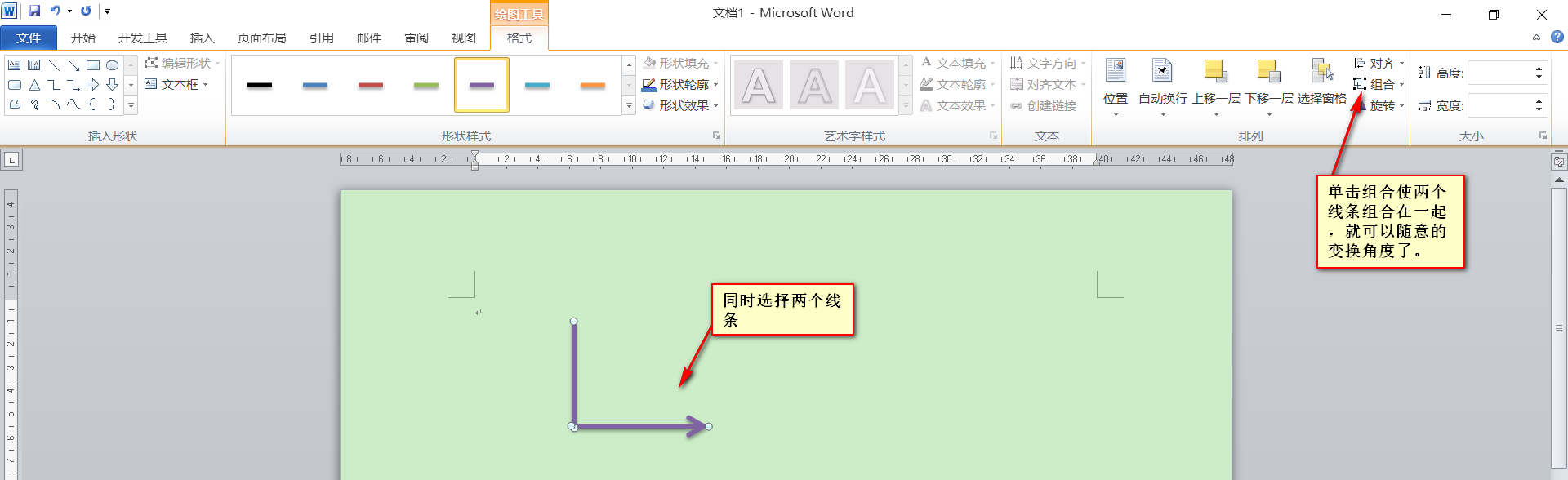Minimize the ribbon with the caret icon
1568x480 pixels.
[1536, 37]
